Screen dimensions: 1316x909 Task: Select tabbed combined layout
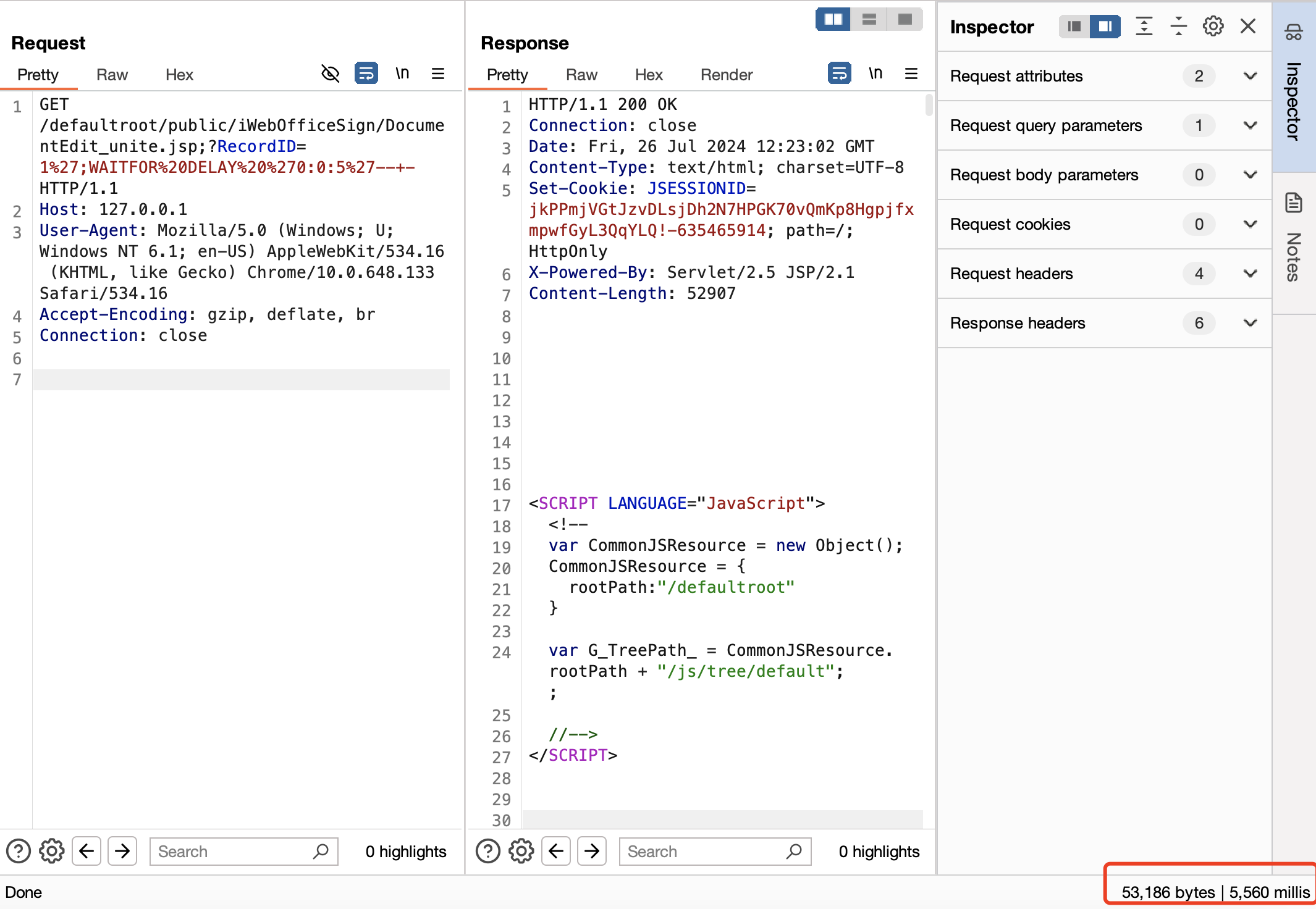(x=905, y=19)
